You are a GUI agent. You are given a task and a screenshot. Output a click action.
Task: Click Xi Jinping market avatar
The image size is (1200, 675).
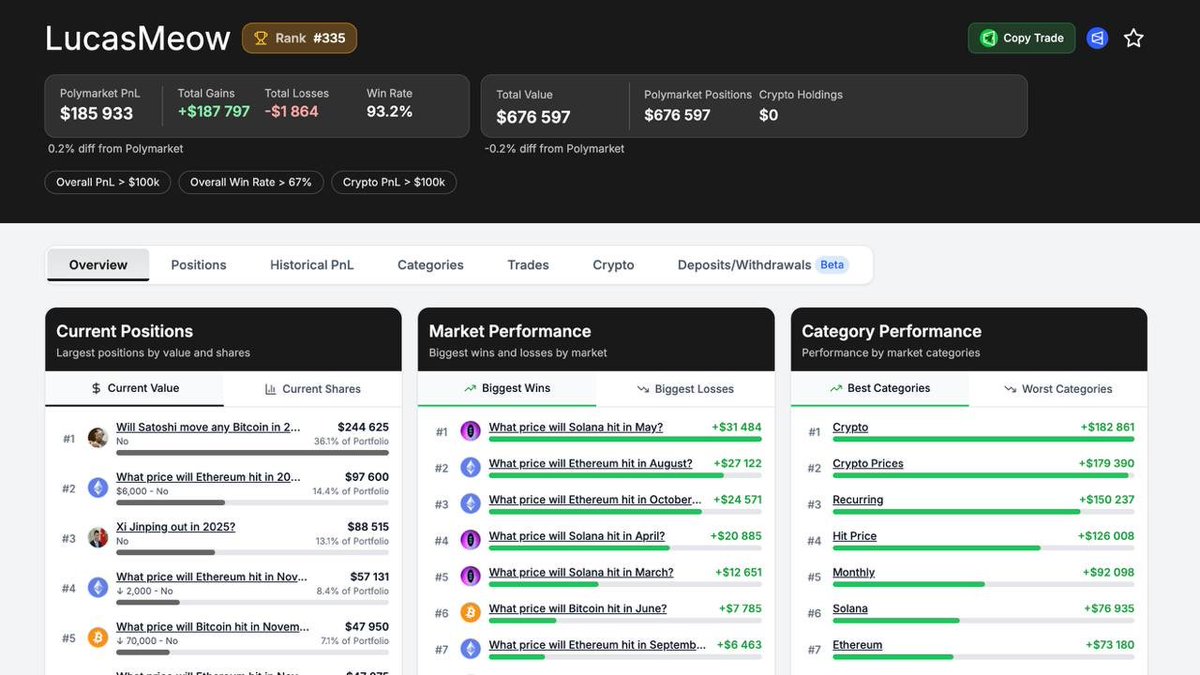pos(98,538)
